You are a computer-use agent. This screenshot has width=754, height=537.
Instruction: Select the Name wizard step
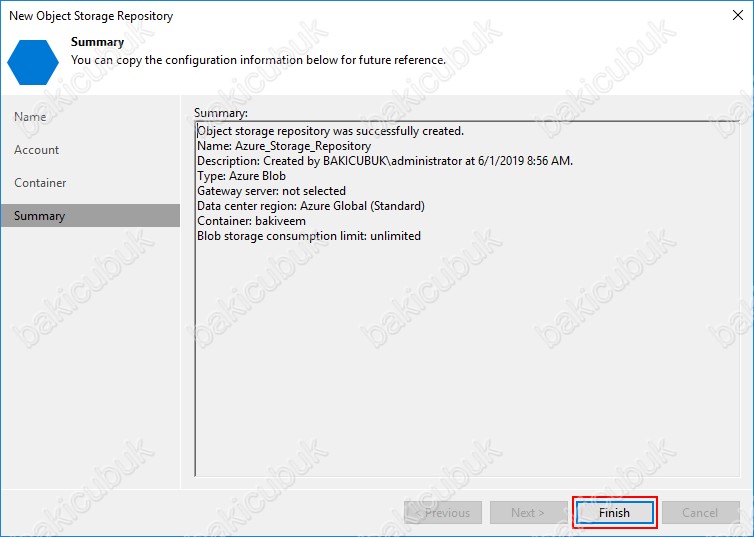point(30,117)
